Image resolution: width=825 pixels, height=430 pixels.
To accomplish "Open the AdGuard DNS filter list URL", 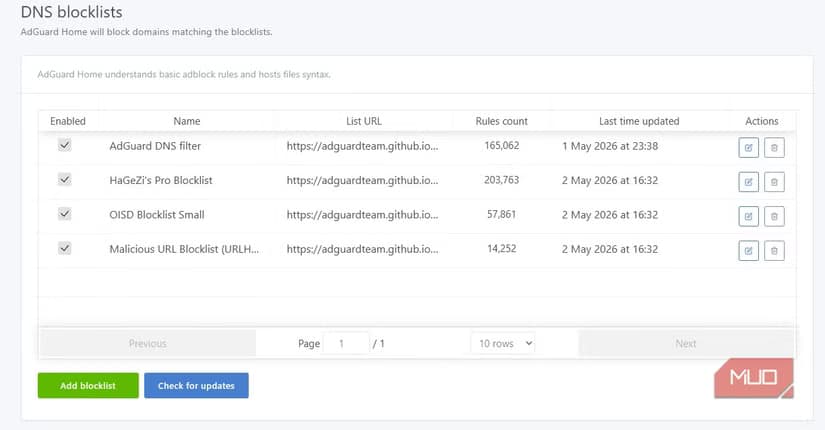I will pos(362,146).
